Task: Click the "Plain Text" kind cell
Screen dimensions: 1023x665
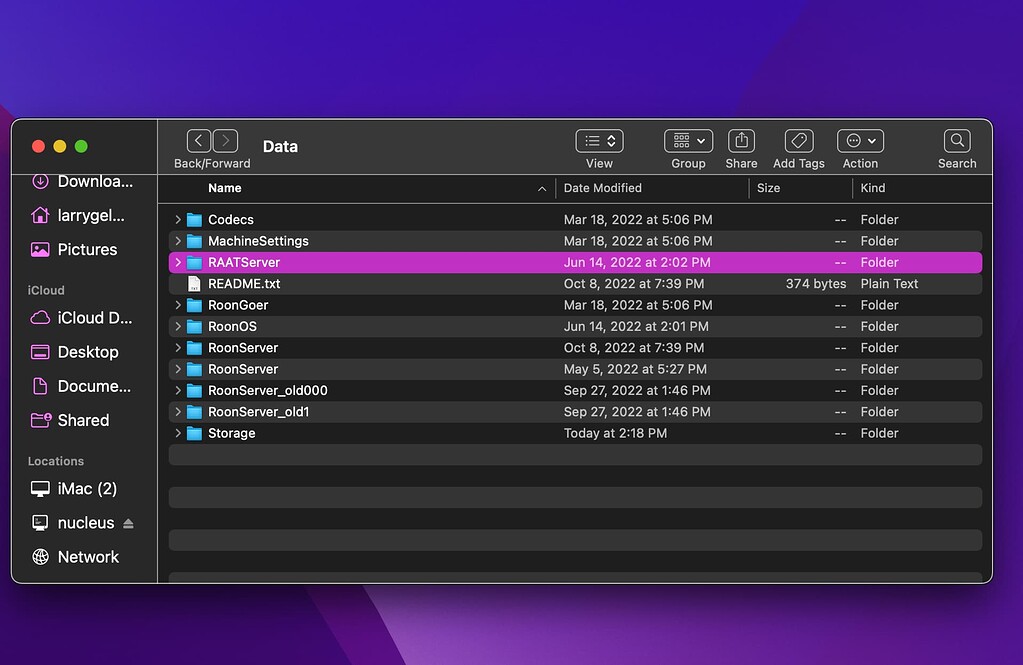Action: 889,284
